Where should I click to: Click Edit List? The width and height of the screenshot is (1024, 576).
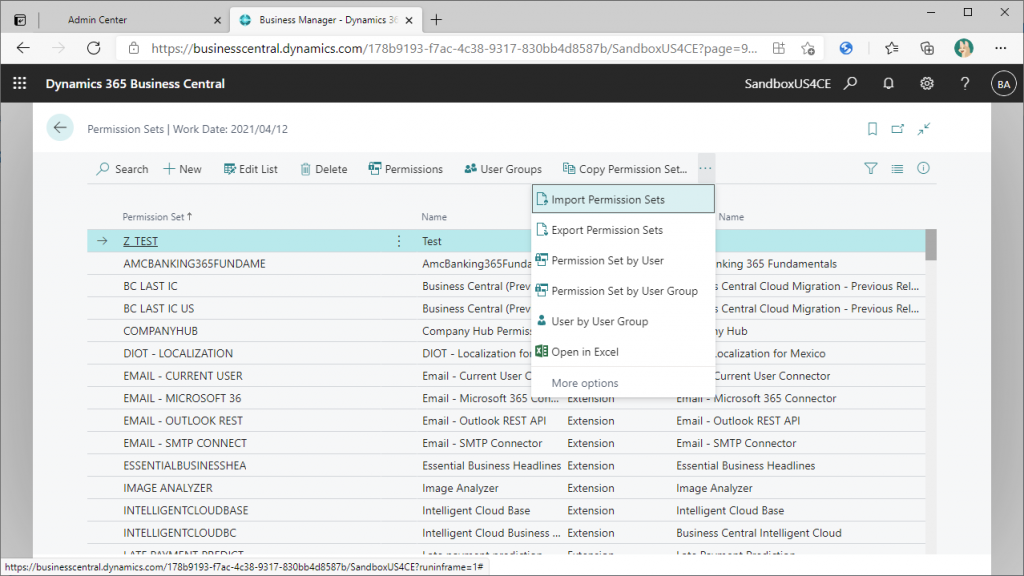[x=250, y=169]
